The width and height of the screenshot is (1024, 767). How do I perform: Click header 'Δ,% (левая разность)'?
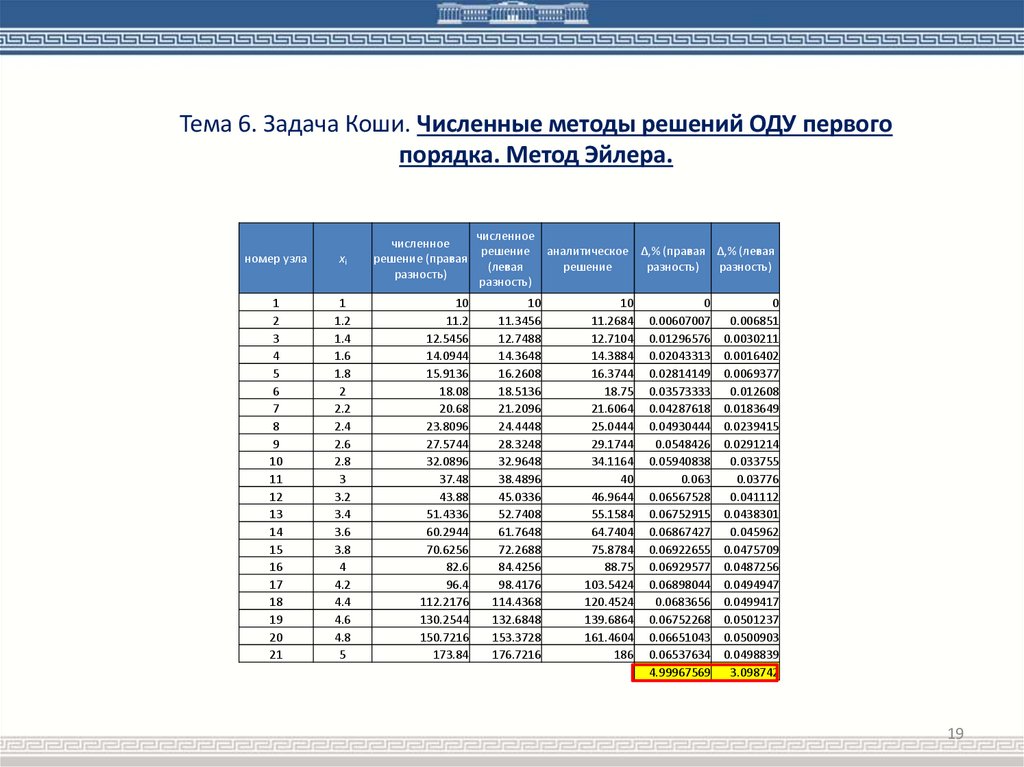coord(745,258)
